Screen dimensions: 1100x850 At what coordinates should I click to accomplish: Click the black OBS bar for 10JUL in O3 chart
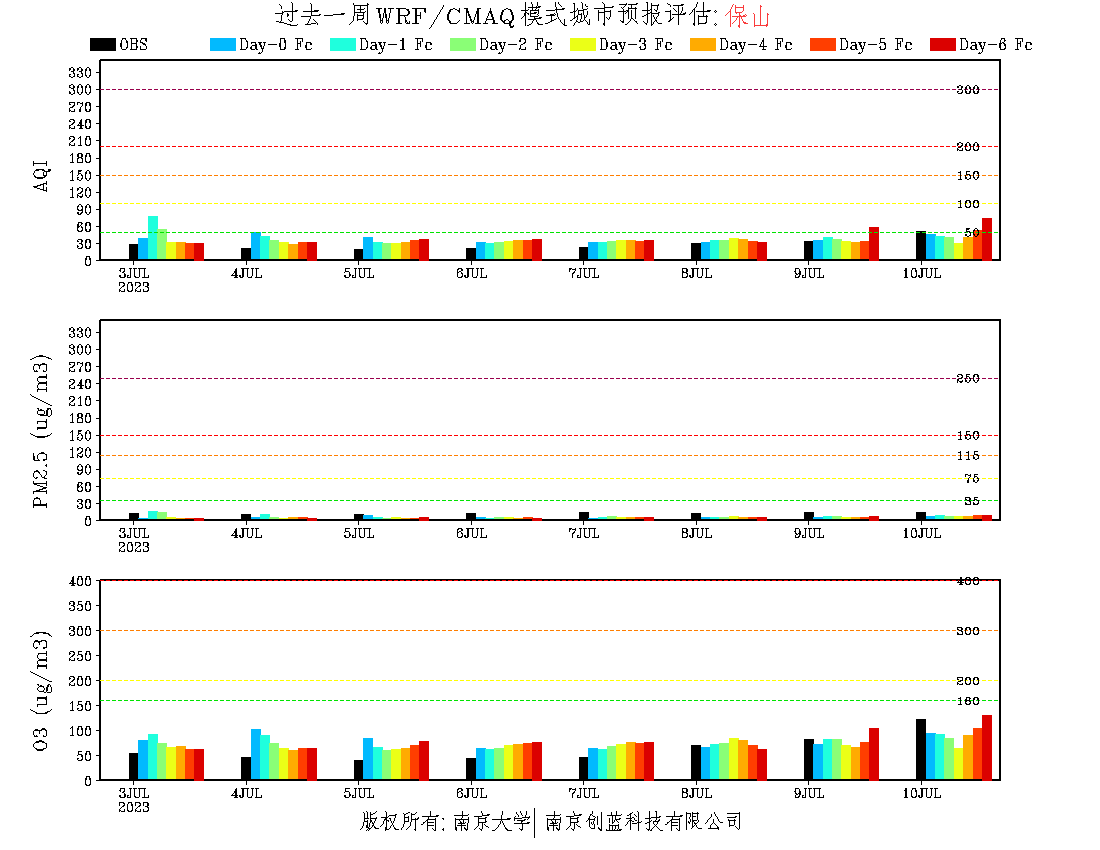921,749
